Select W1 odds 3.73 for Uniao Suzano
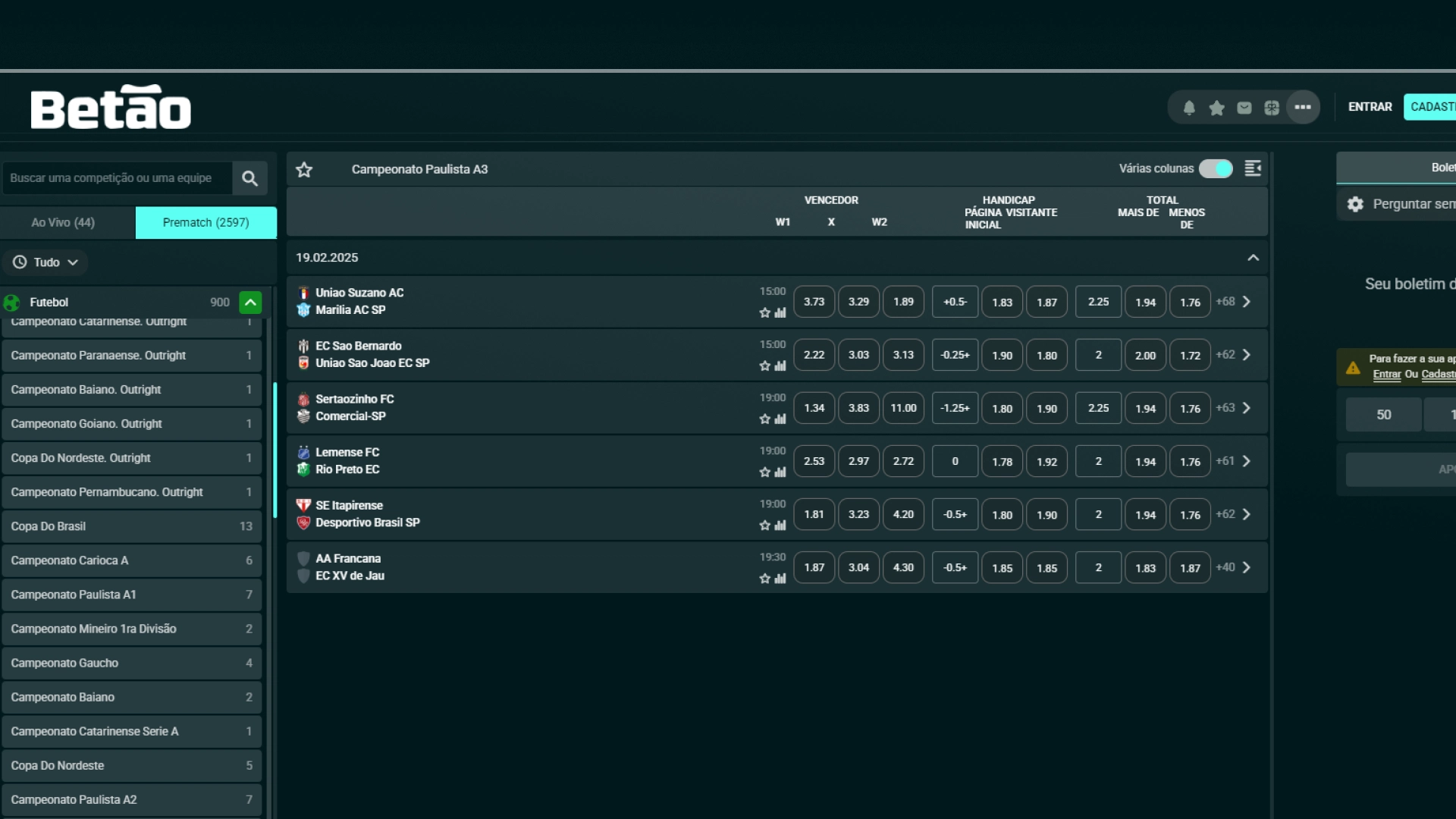The image size is (1456, 819). [814, 302]
